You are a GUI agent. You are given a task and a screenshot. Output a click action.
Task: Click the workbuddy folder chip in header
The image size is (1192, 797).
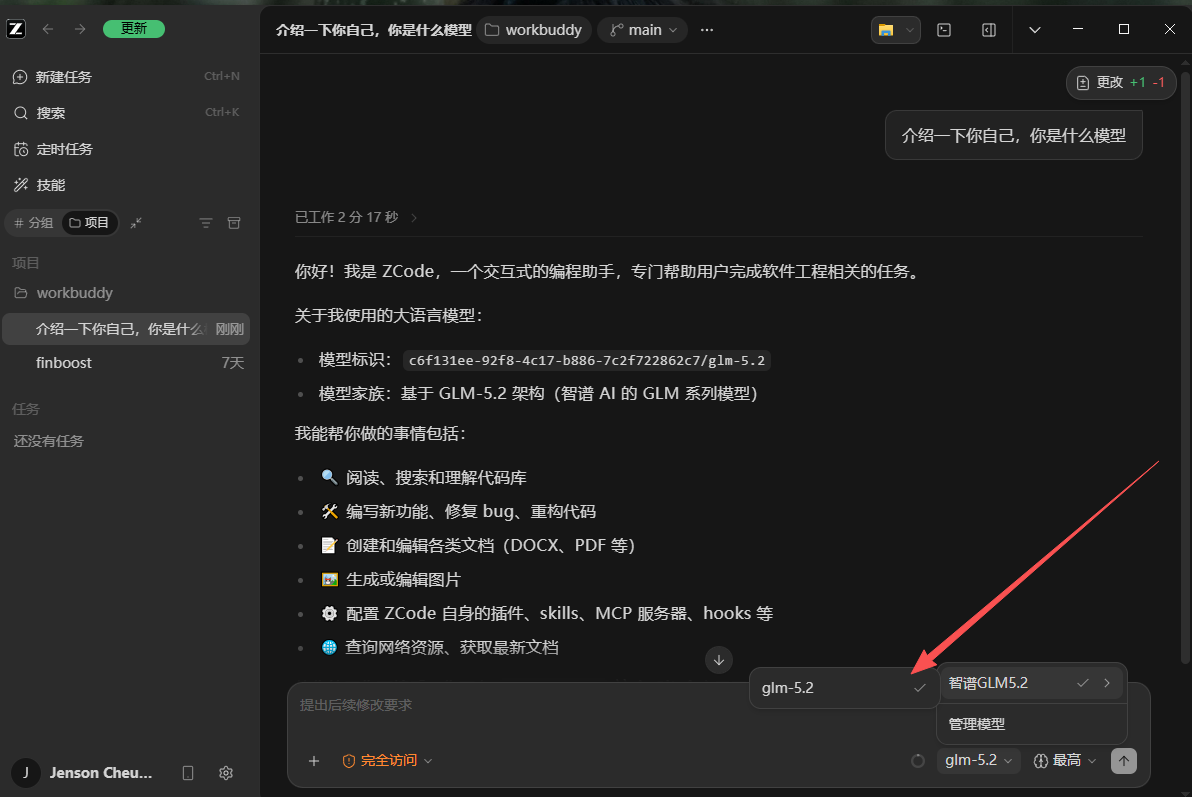(534, 30)
